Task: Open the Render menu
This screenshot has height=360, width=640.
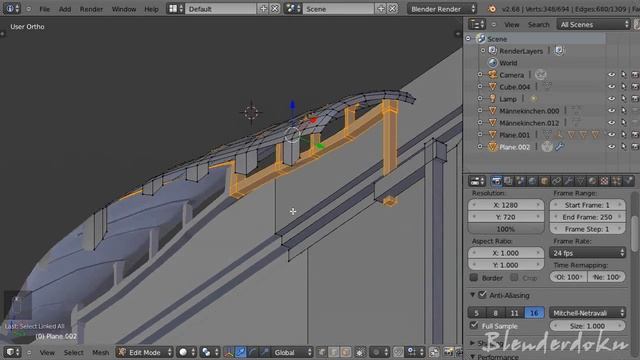Action: [x=91, y=9]
